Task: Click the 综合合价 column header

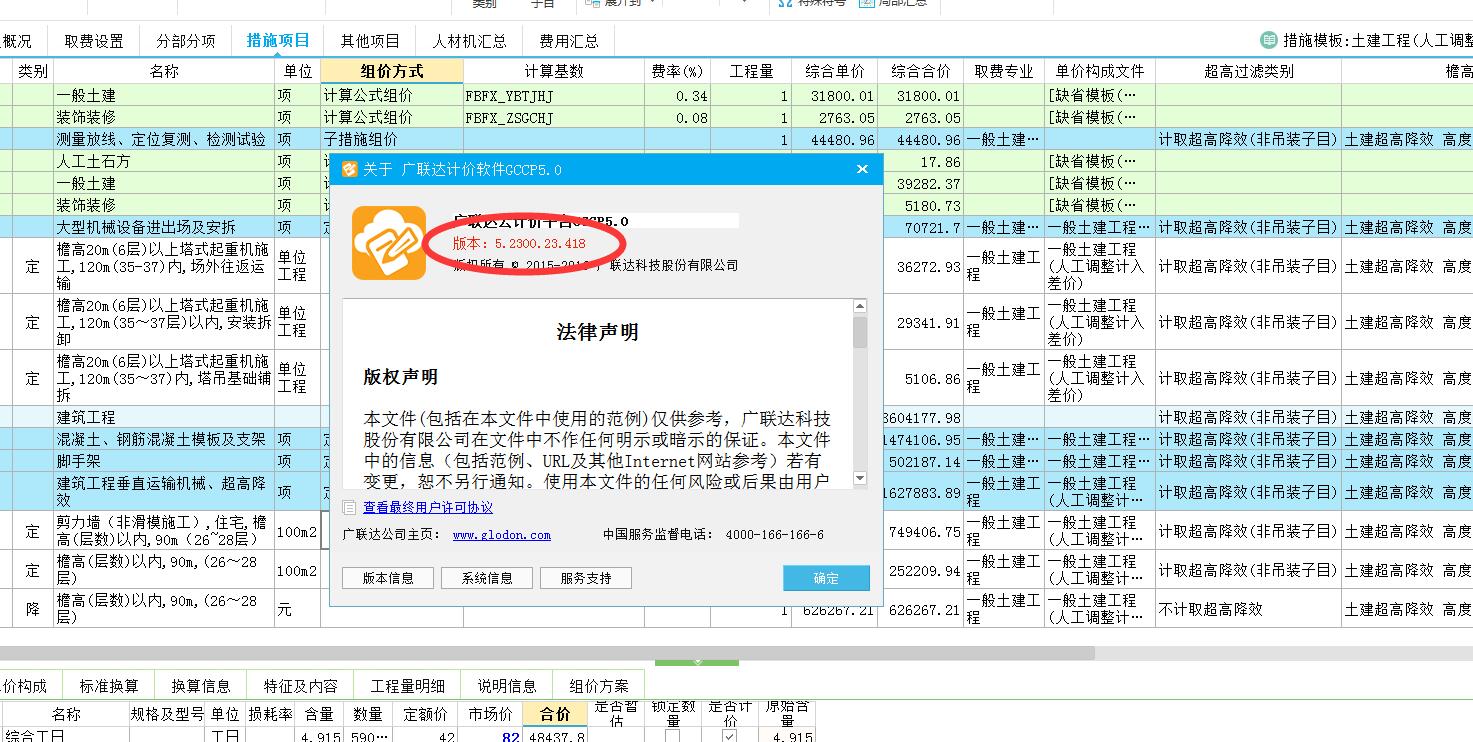Action: (921, 71)
